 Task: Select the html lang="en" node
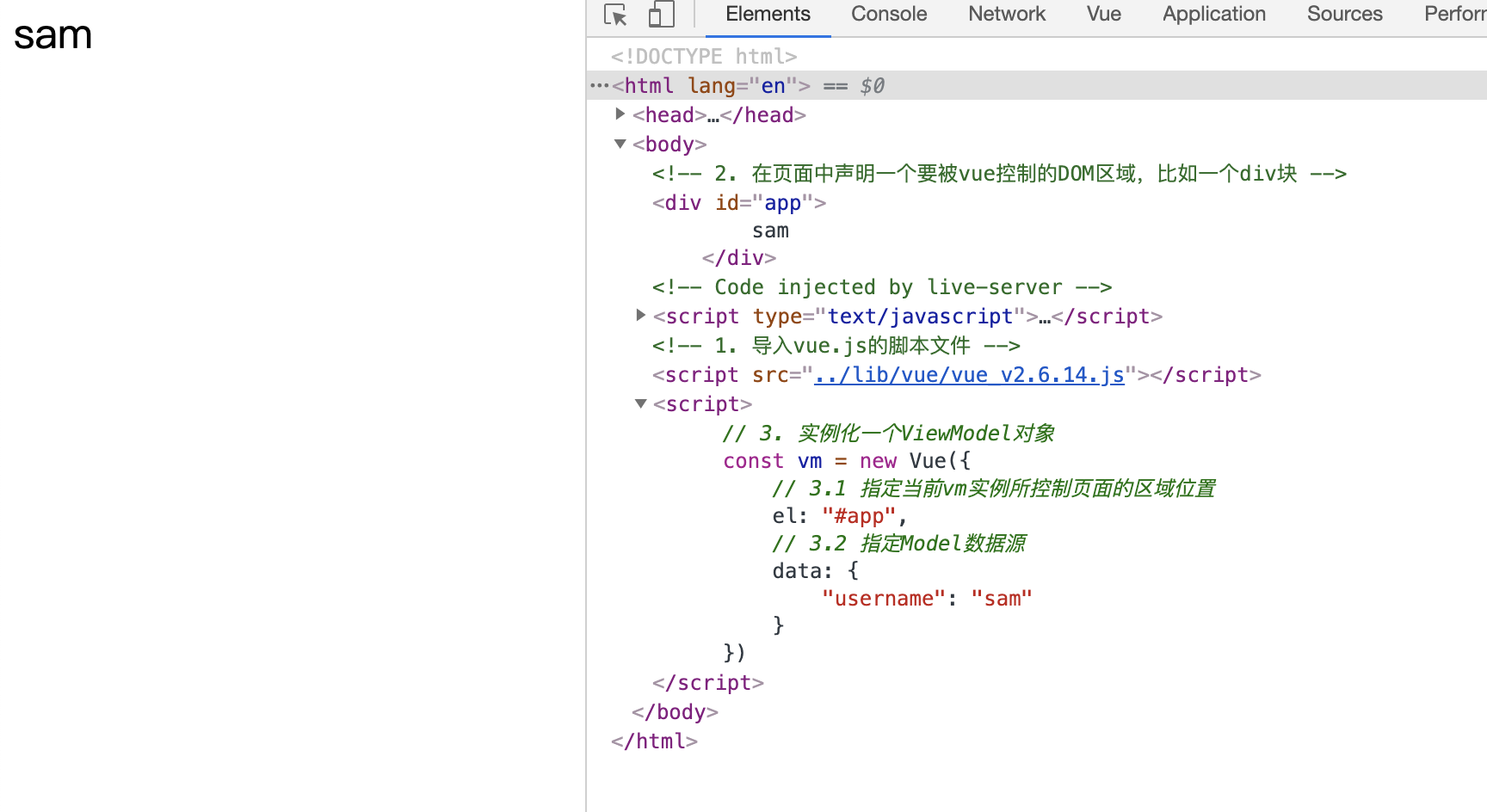tap(711, 86)
